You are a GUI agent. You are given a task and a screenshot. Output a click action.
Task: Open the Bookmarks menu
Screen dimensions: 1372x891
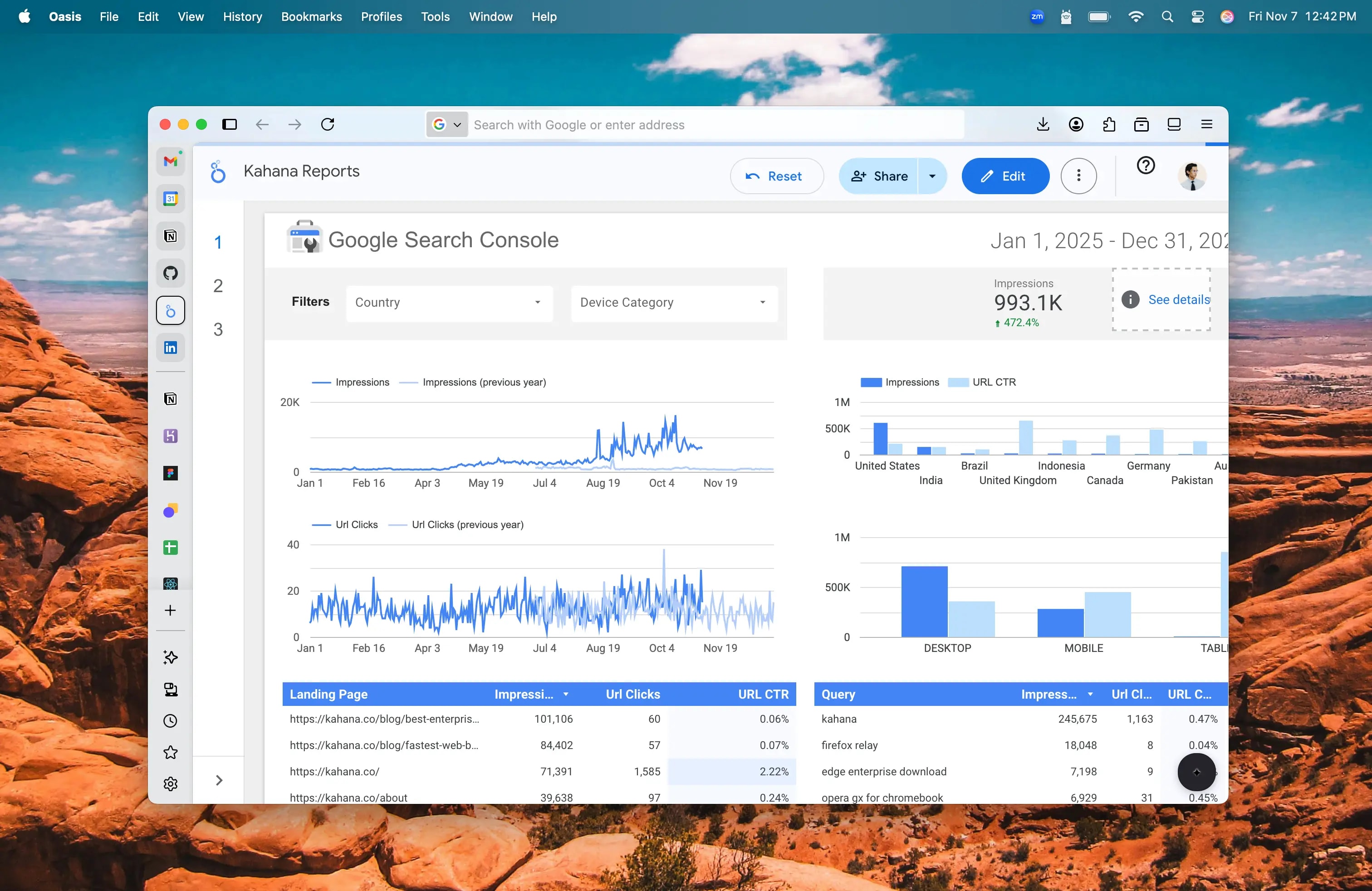pos(311,17)
